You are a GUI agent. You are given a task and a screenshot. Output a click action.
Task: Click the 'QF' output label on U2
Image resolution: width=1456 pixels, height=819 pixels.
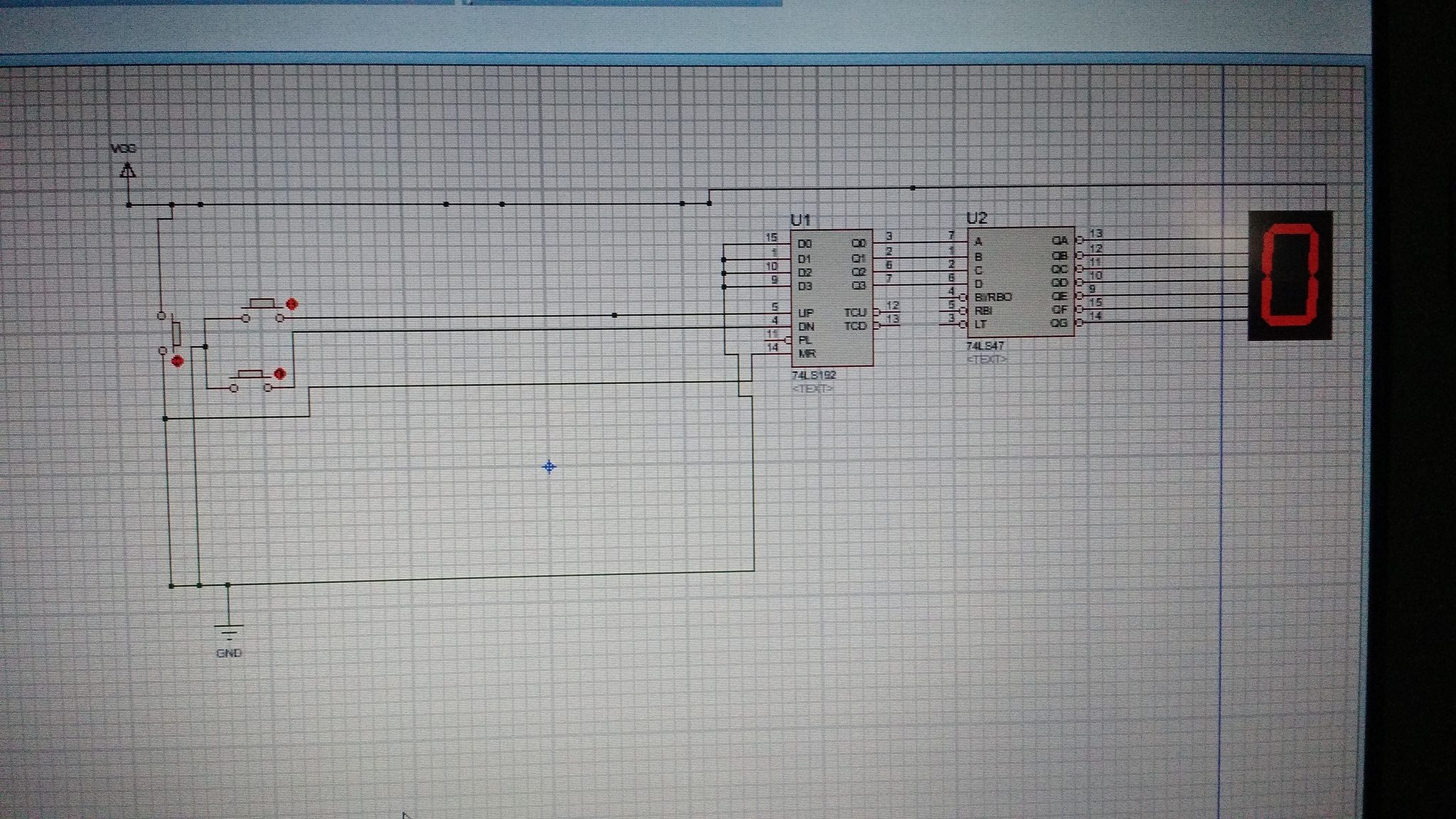click(1059, 309)
